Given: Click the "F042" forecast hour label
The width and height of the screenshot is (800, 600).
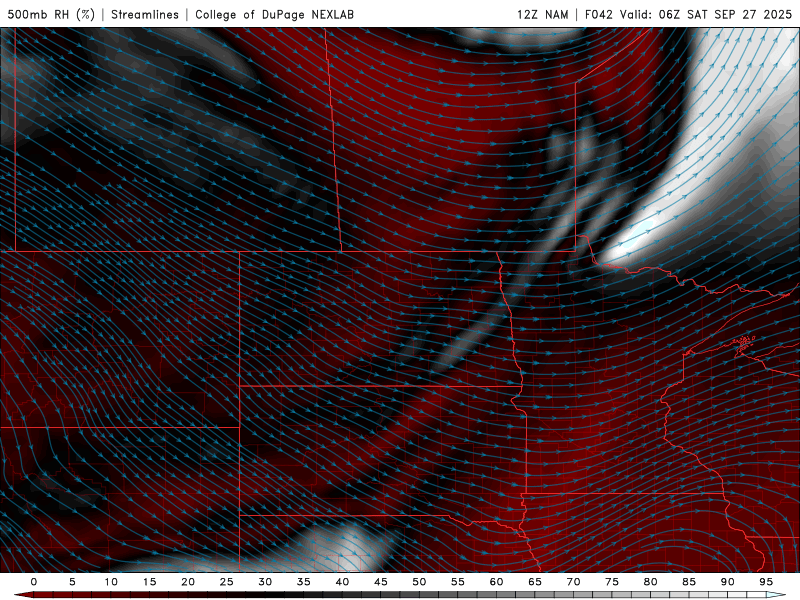Looking at the screenshot, I should [598, 14].
